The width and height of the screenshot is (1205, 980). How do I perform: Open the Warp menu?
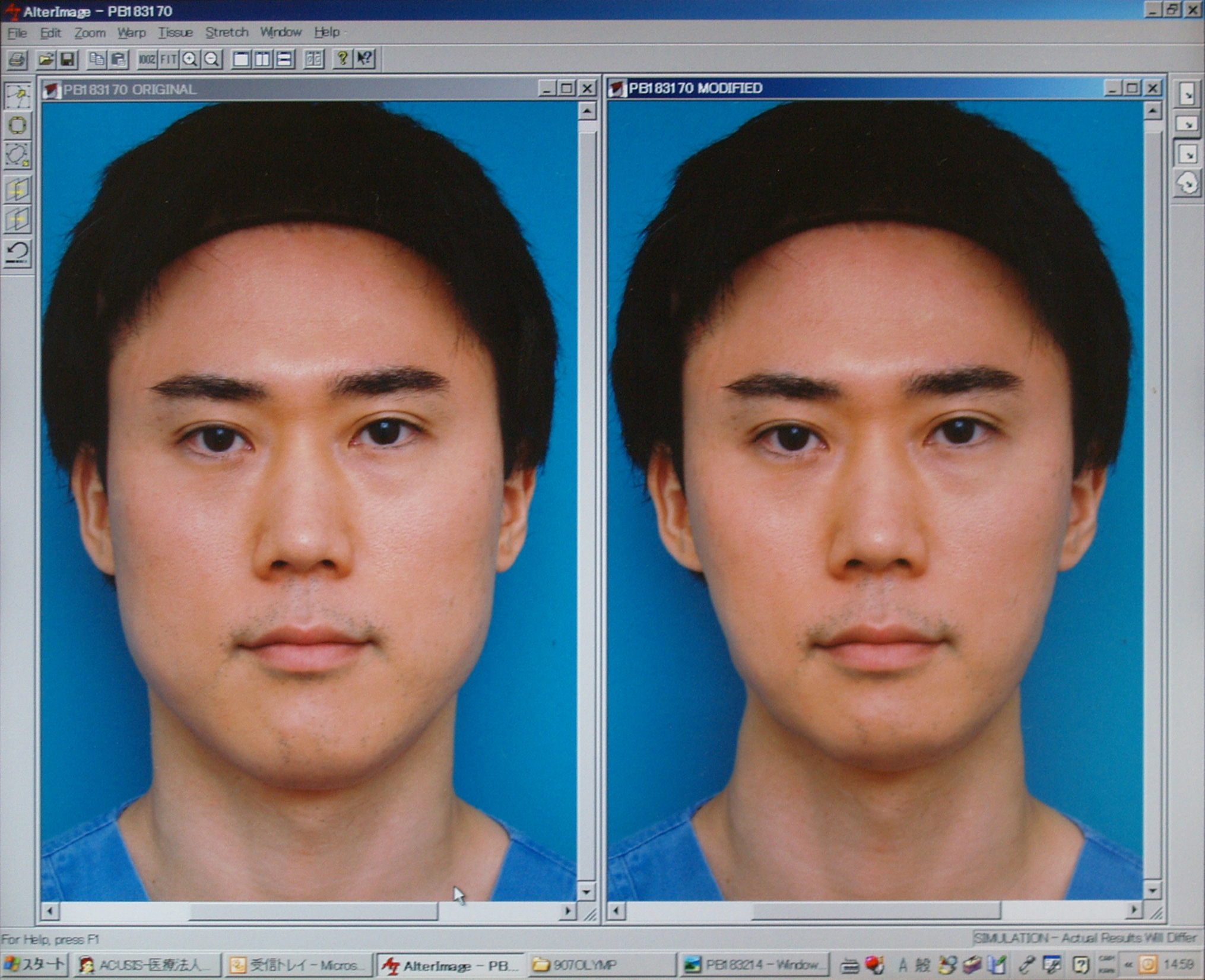pos(131,33)
